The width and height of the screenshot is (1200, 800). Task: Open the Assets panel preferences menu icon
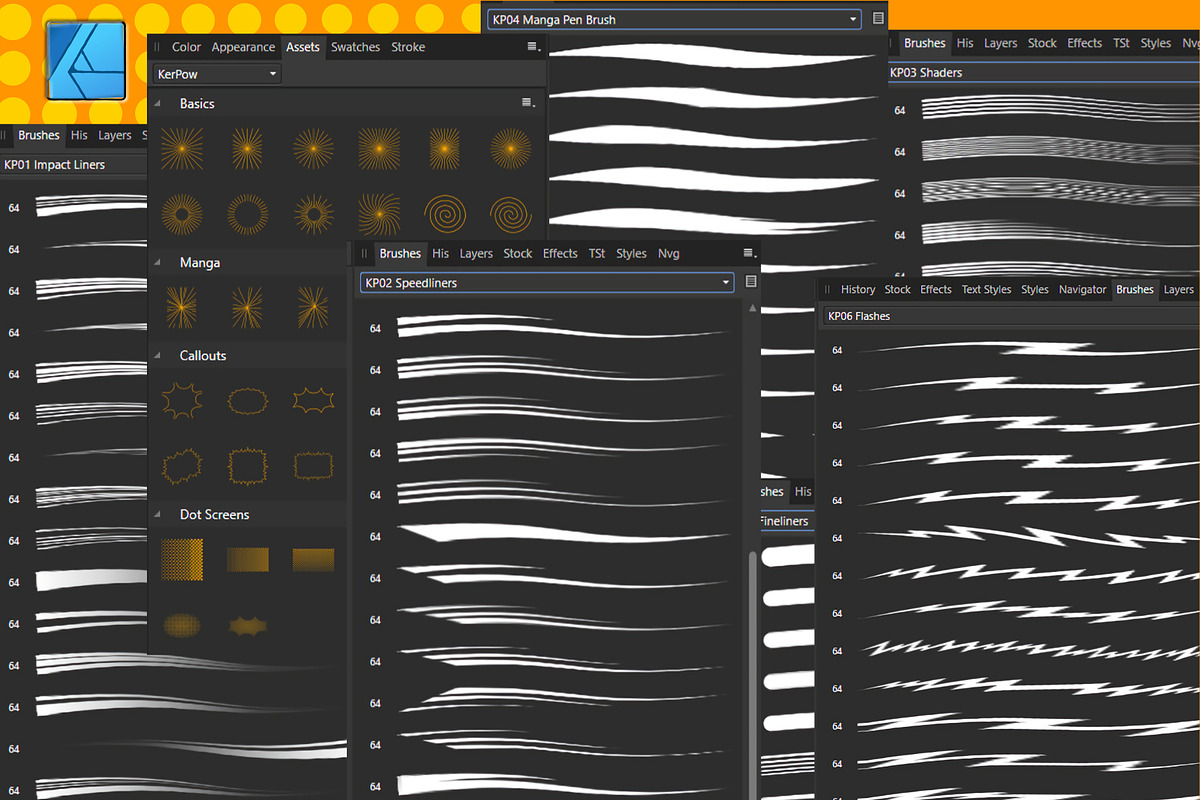(534, 47)
